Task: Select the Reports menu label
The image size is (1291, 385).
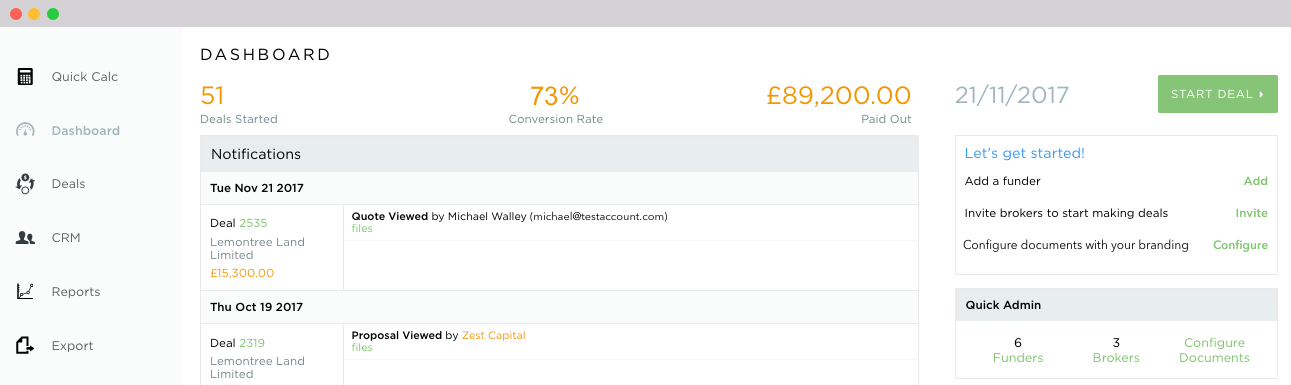Action: tap(76, 292)
